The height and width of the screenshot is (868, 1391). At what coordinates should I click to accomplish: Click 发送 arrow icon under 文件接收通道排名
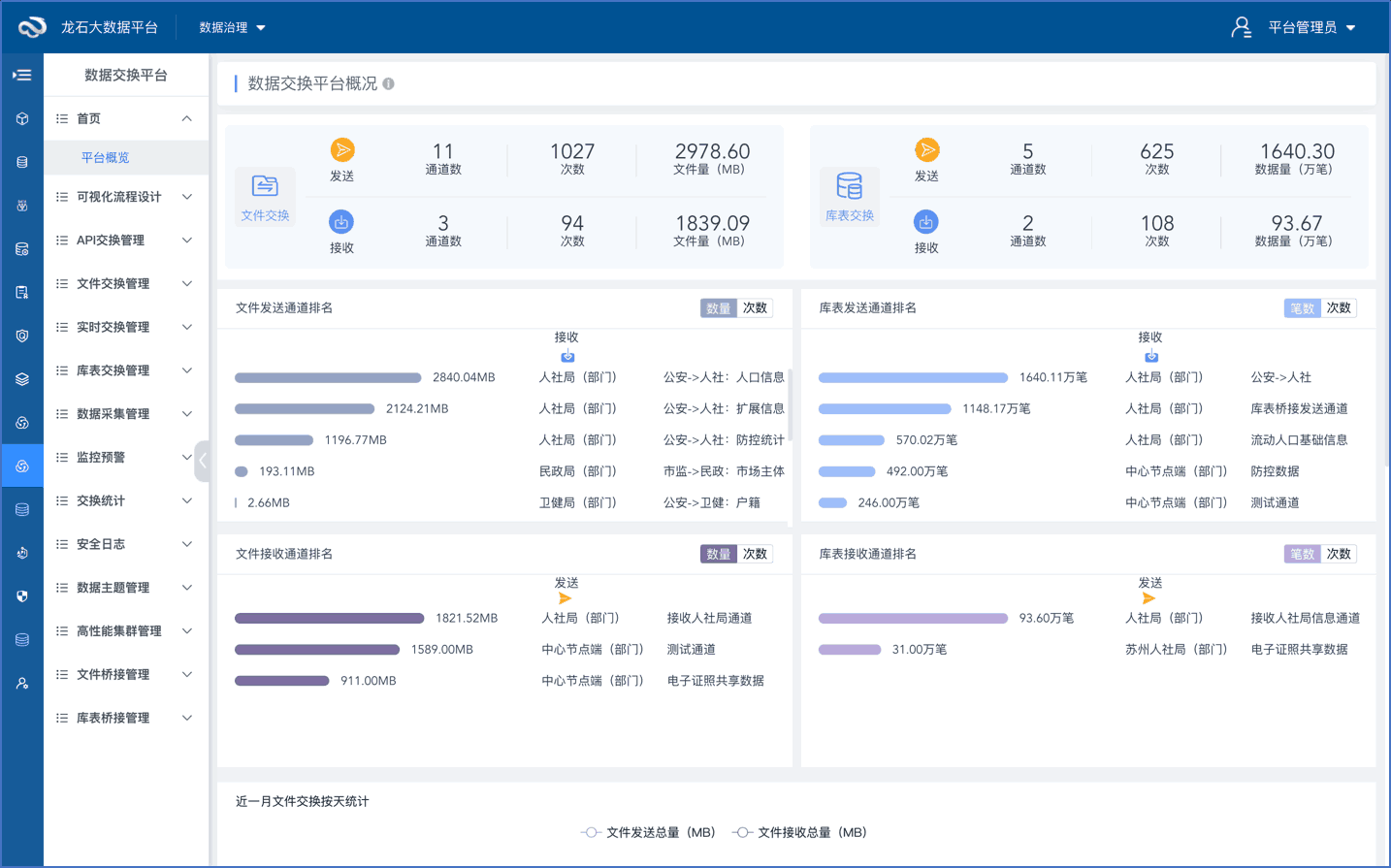tap(566, 598)
